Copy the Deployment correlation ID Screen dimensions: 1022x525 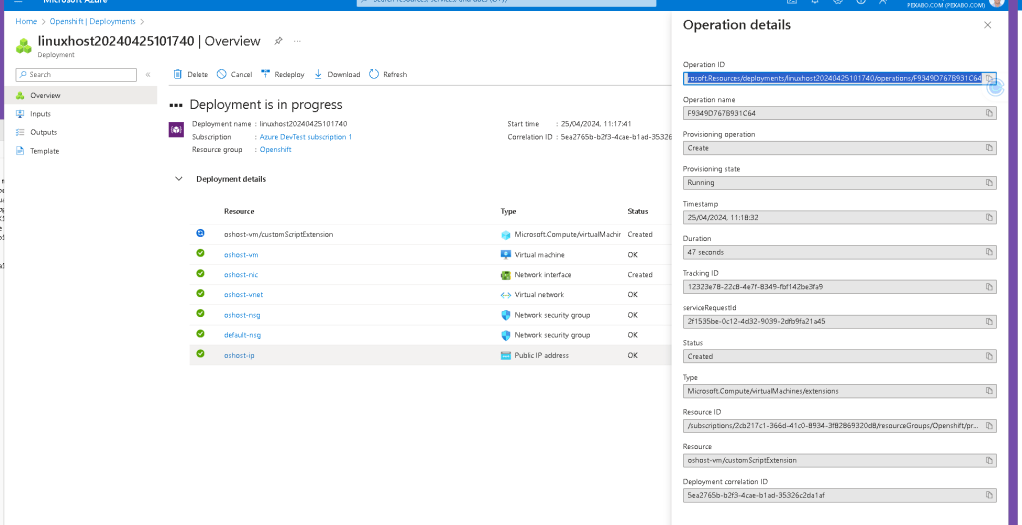click(x=989, y=496)
